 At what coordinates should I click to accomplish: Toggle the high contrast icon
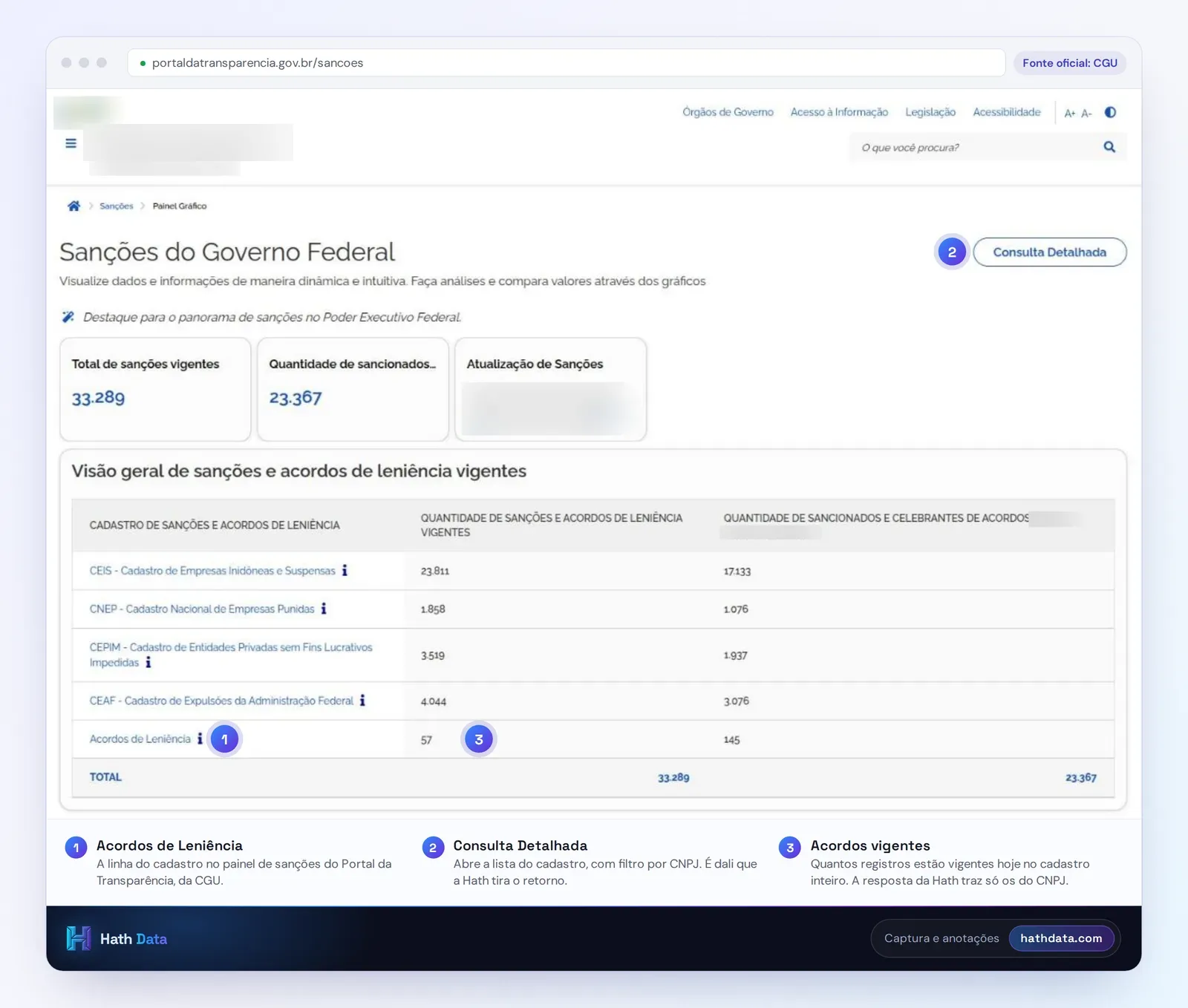(1110, 112)
